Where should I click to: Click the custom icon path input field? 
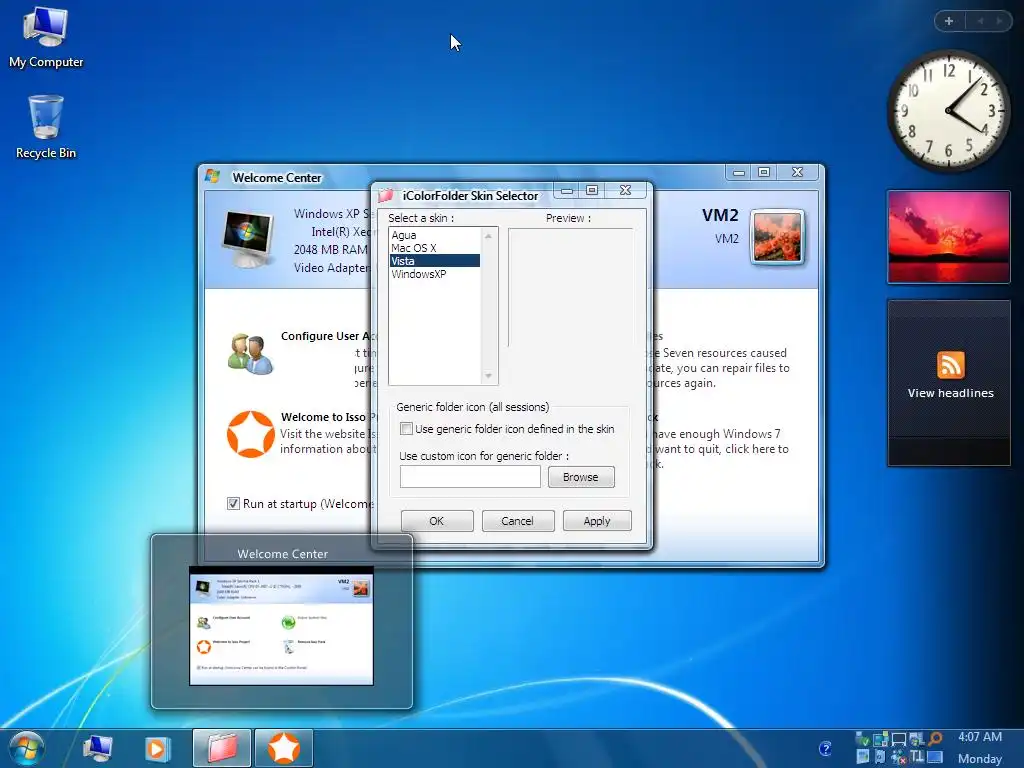470,477
